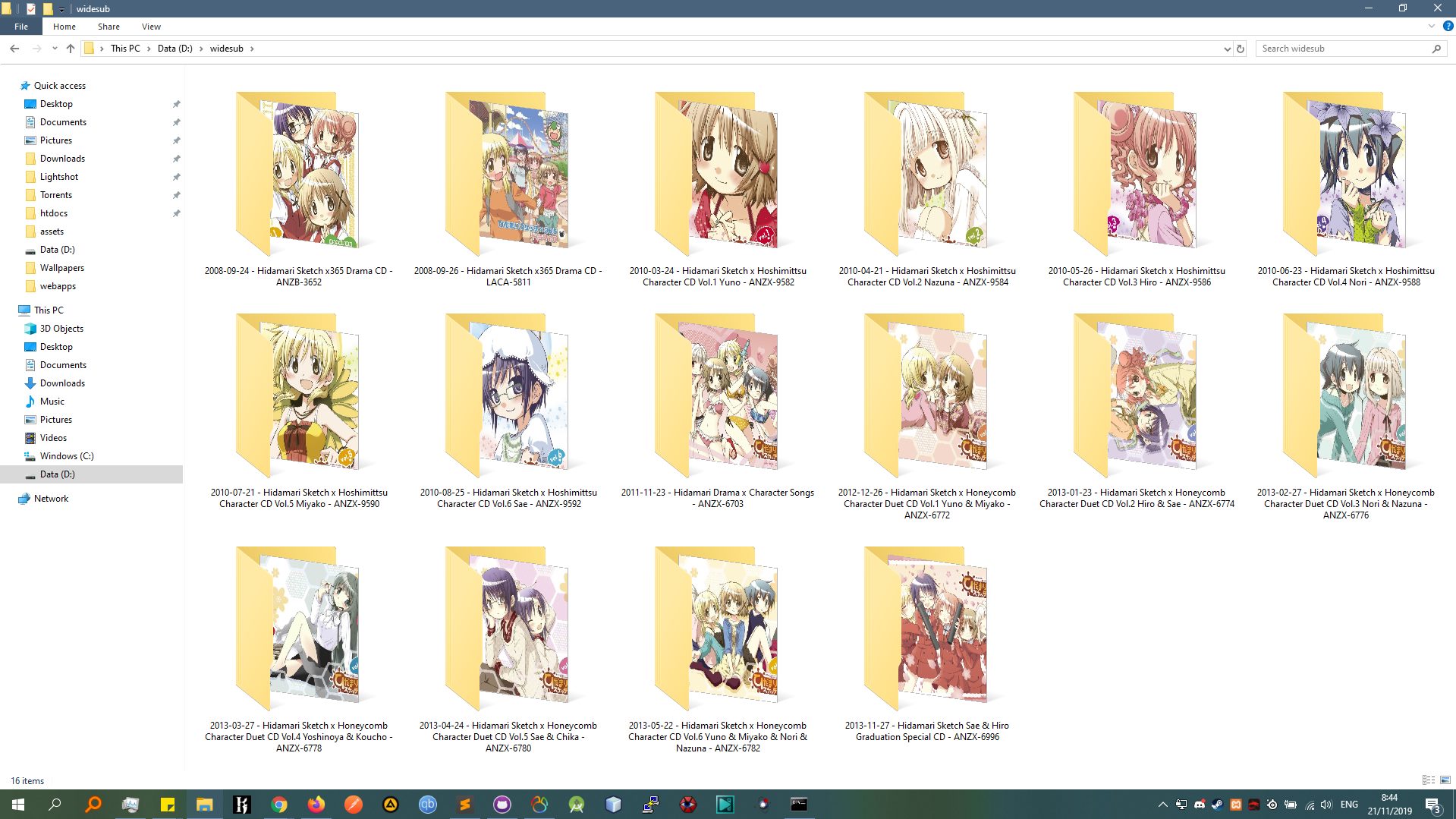Open Lightshot folder in Quick access
This screenshot has height=819, width=1456.
click(x=59, y=177)
